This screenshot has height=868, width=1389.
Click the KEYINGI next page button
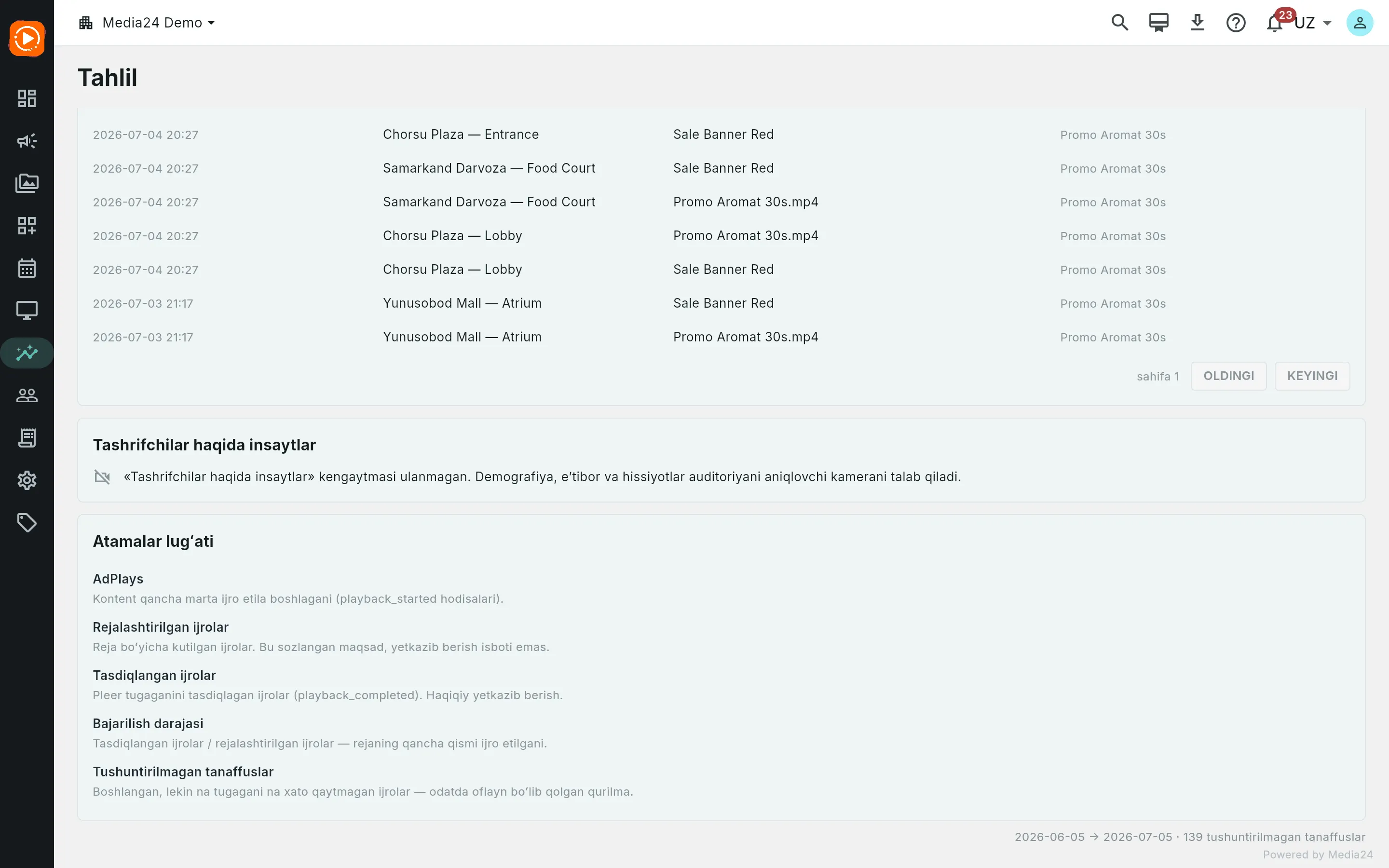coord(1312,376)
